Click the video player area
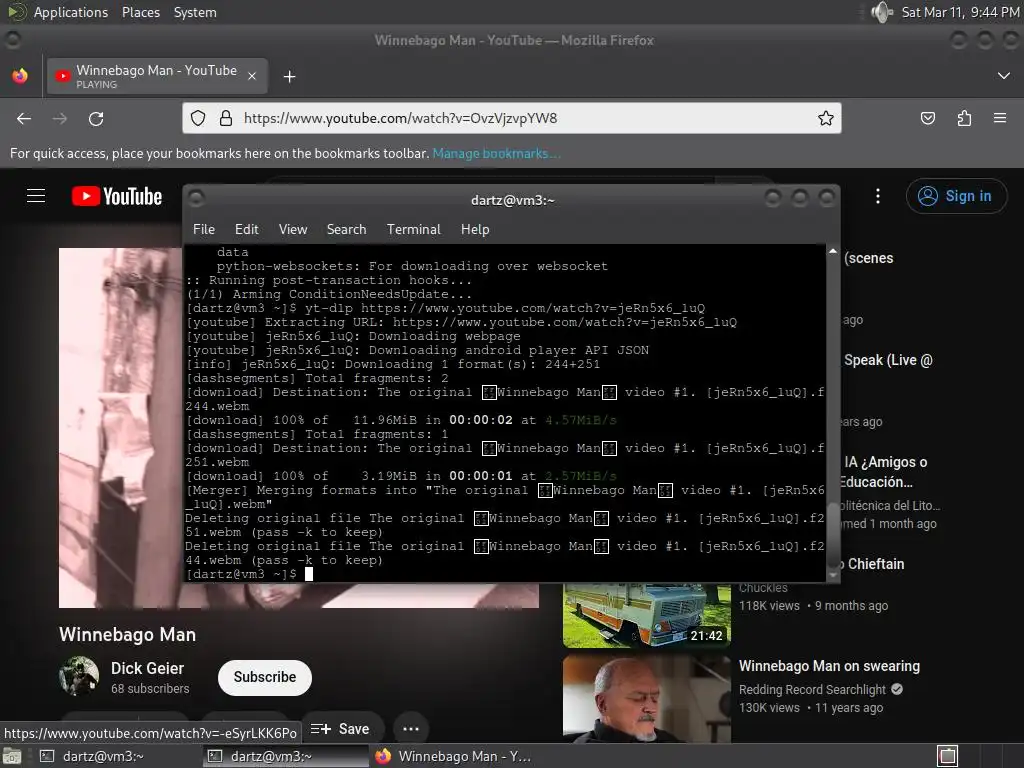 tap(120, 428)
